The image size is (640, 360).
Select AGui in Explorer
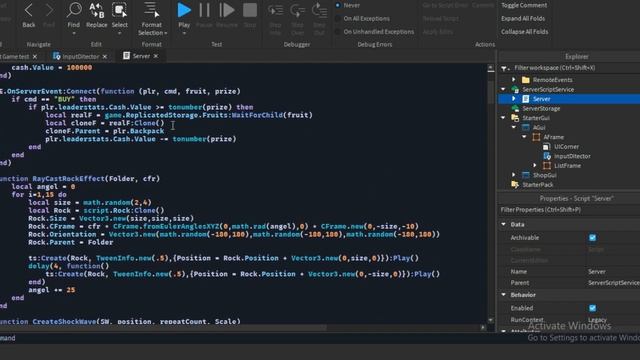tap(539, 128)
